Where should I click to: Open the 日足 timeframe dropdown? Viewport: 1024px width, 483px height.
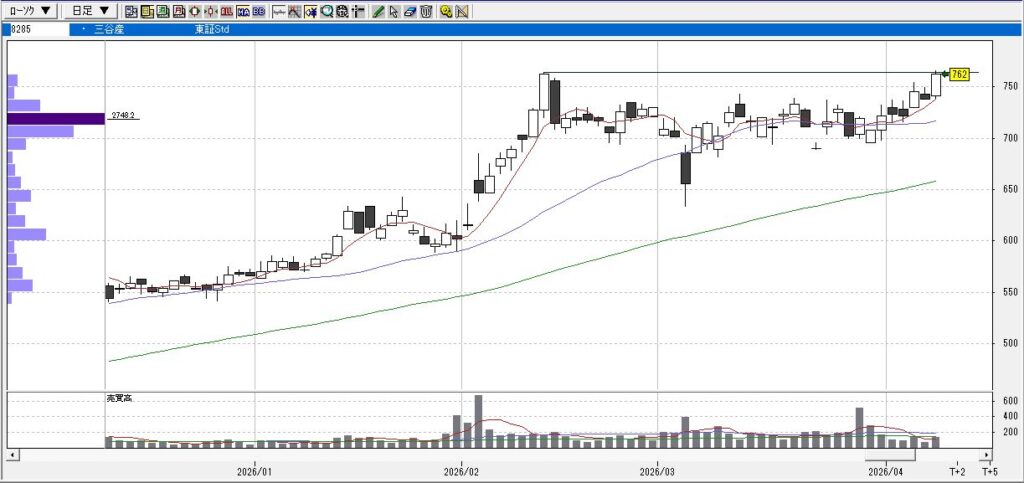point(90,11)
